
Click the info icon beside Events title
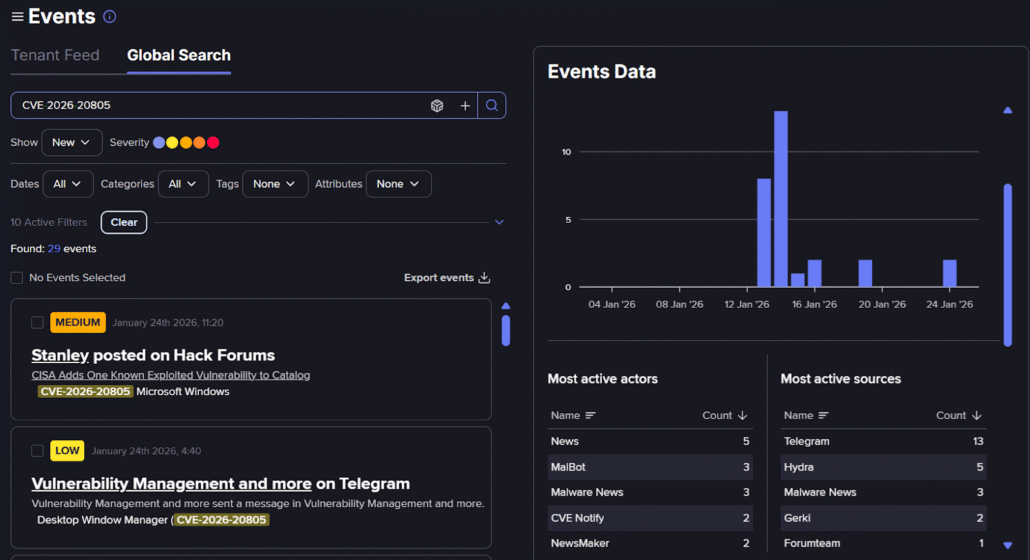(110, 17)
